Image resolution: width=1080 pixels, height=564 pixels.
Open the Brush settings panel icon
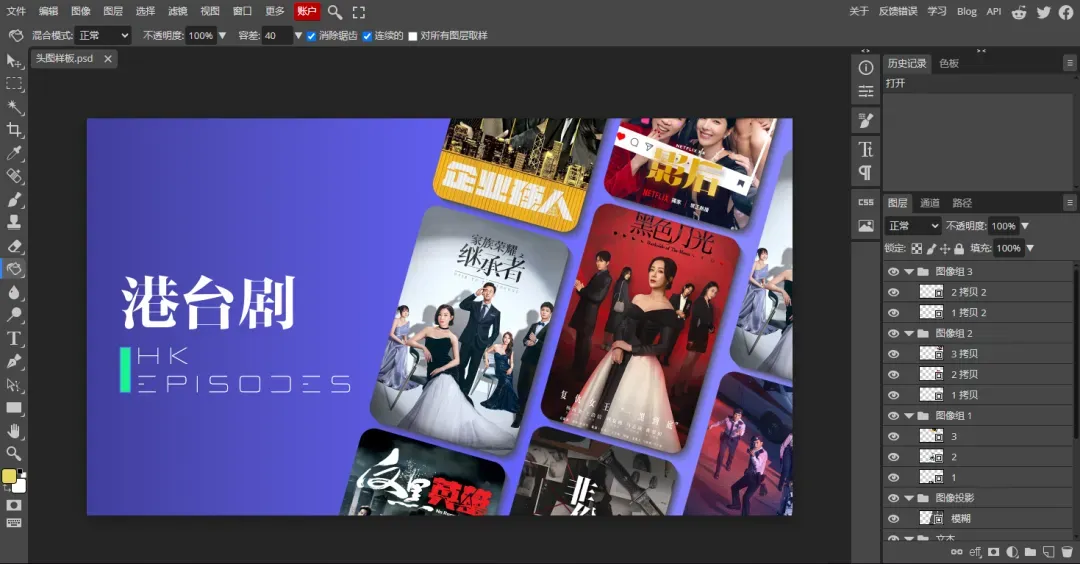click(x=866, y=121)
